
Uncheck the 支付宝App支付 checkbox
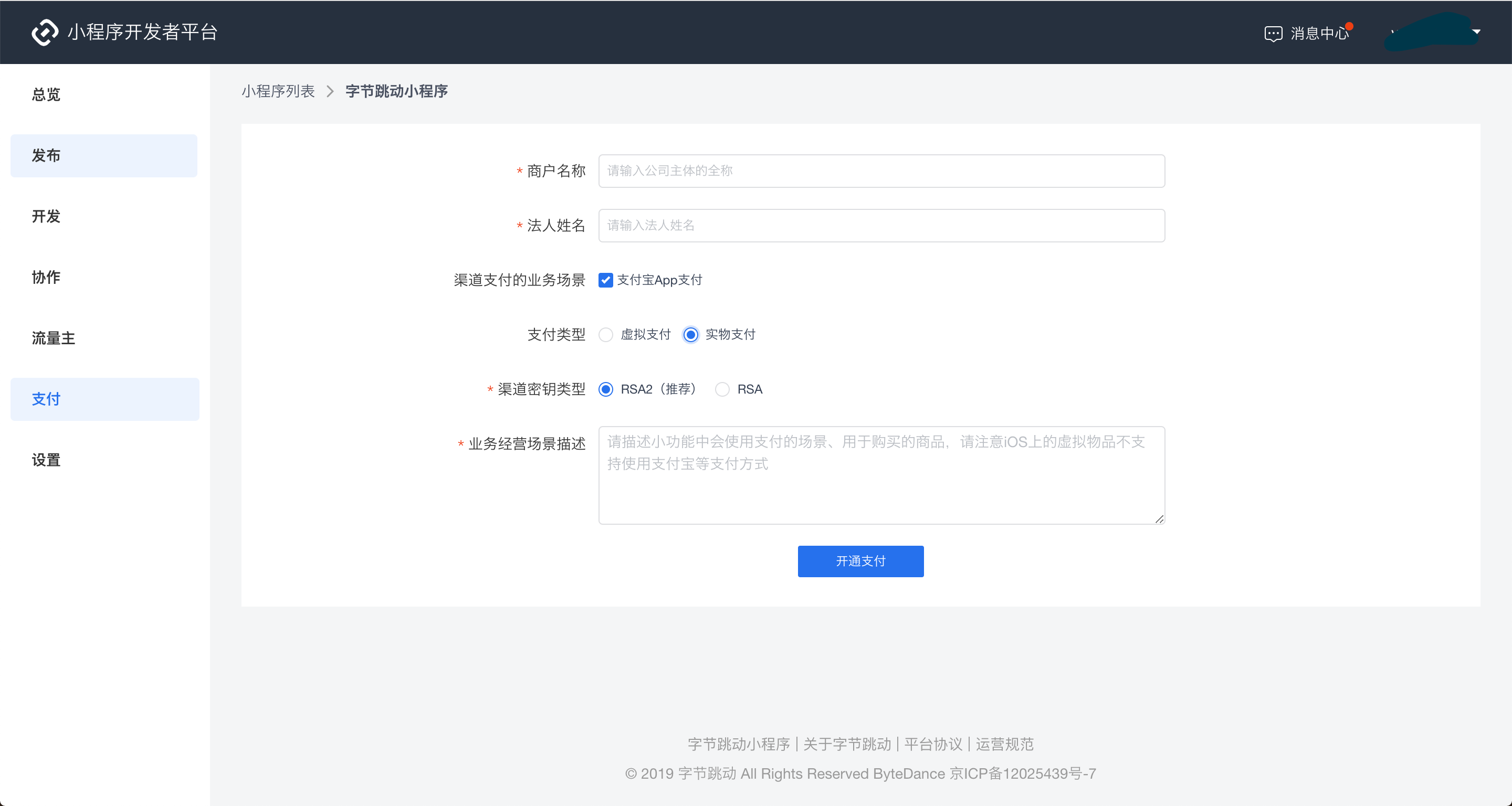click(x=605, y=280)
